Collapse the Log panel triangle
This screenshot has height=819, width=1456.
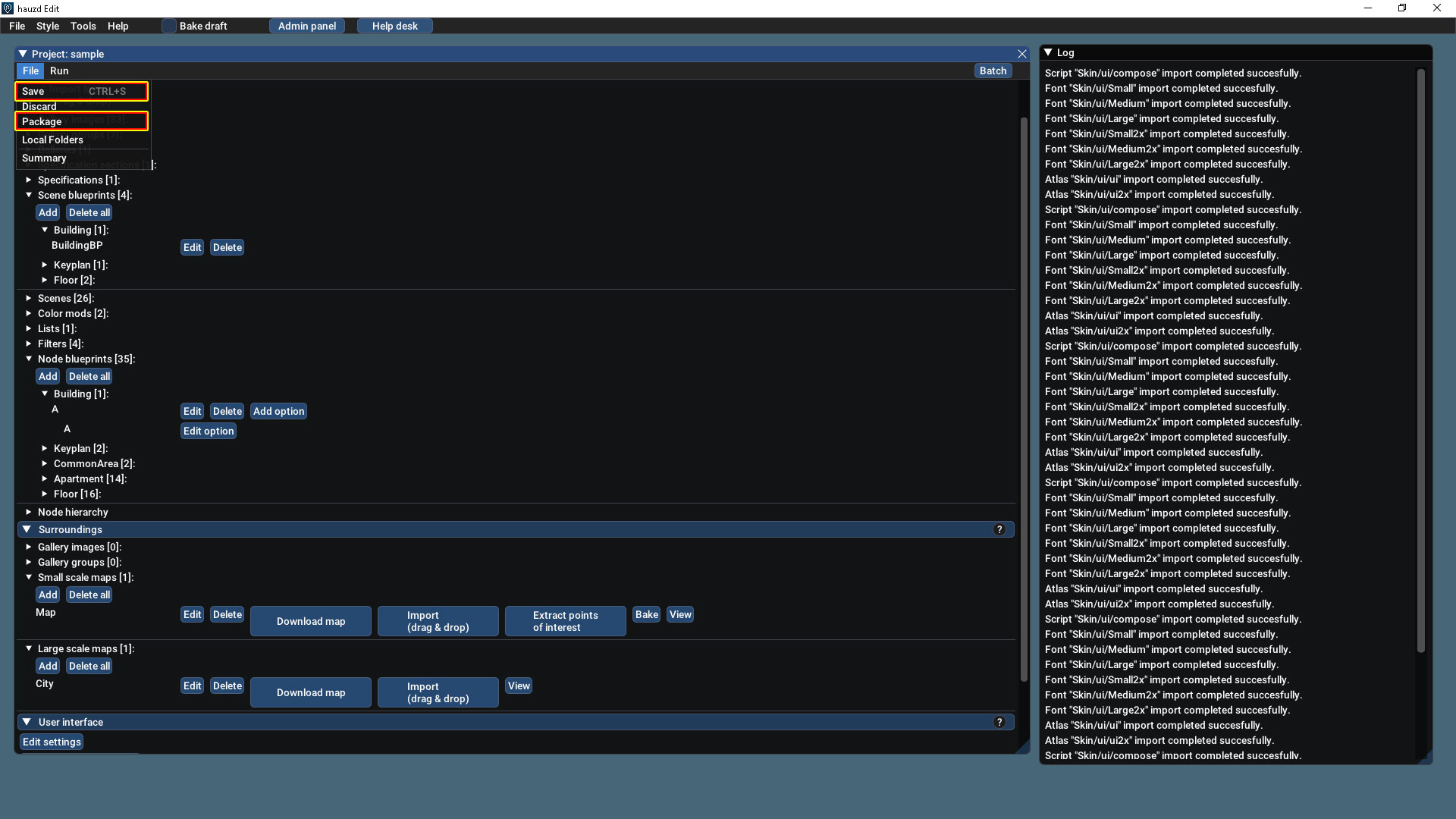(1048, 52)
